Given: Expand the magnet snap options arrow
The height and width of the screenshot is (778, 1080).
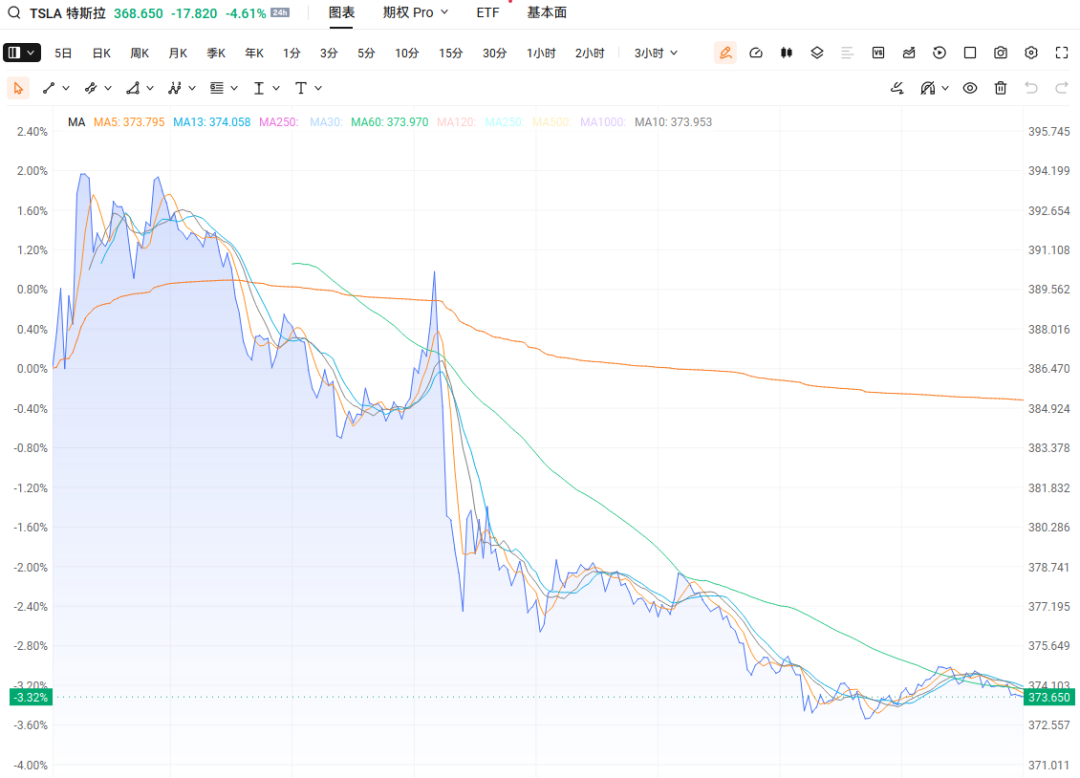Looking at the screenshot, I should pyautogui.click(x=945, y=88).
